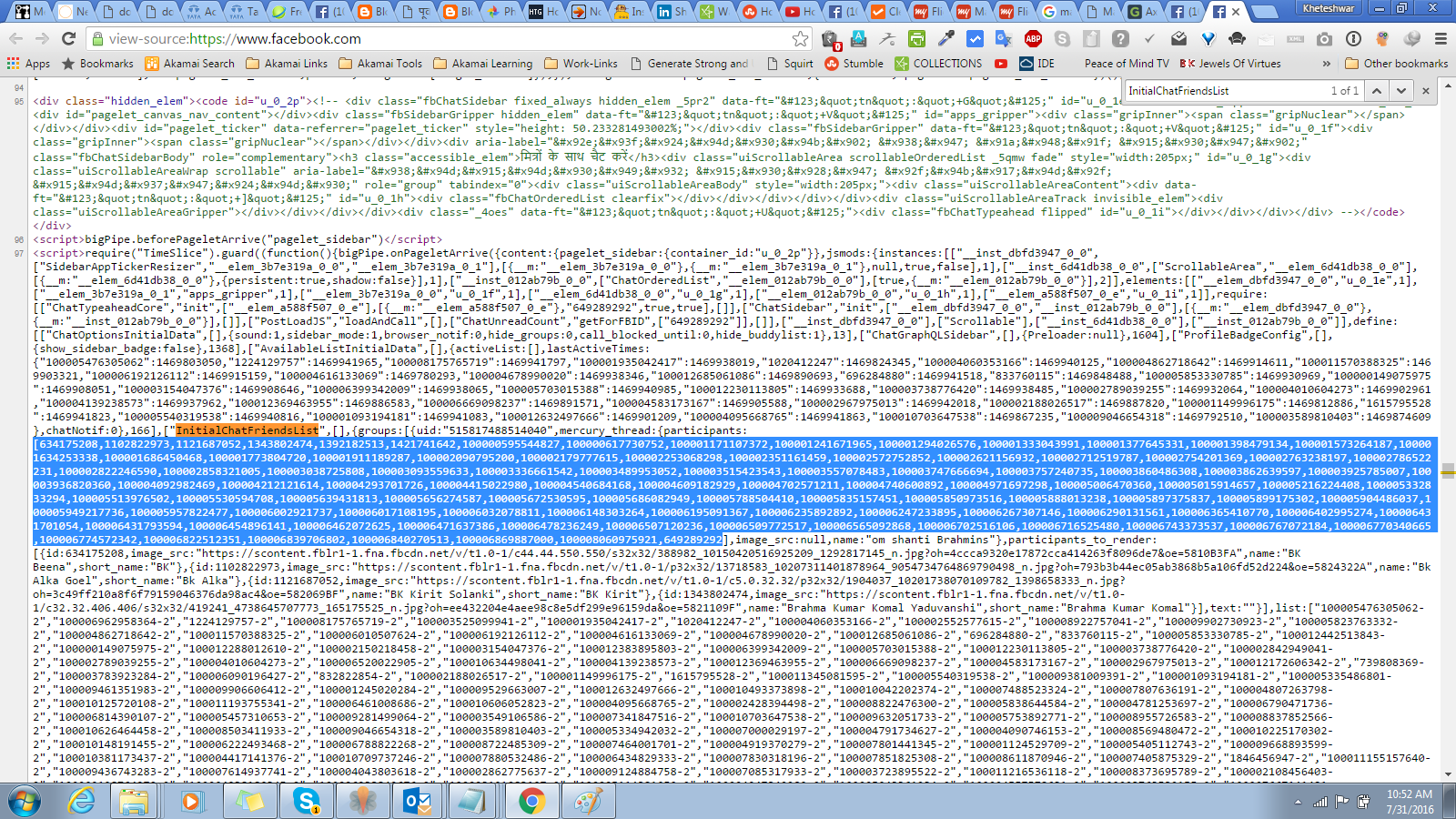The image size is (1456, 819).
Task: Open the Akamai Links bookmark folder
Action: coord(286,64)
